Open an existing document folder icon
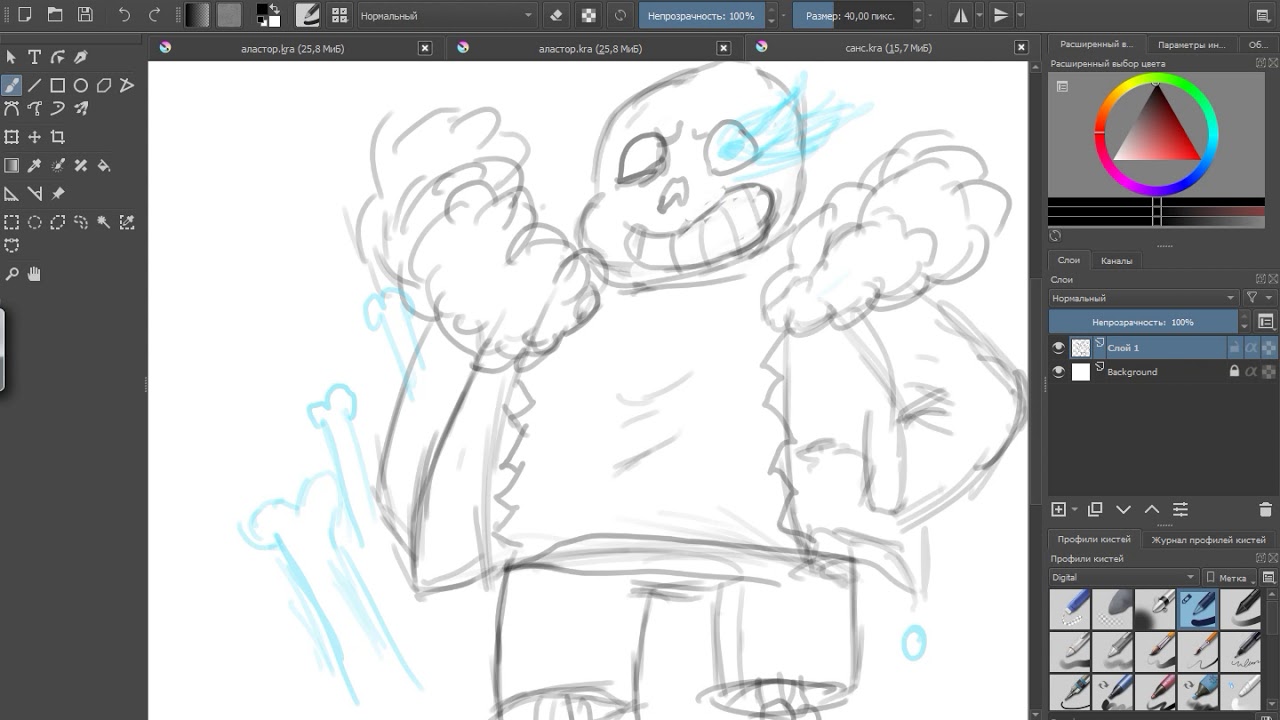 pyautogui.click(x=55, y=15)
